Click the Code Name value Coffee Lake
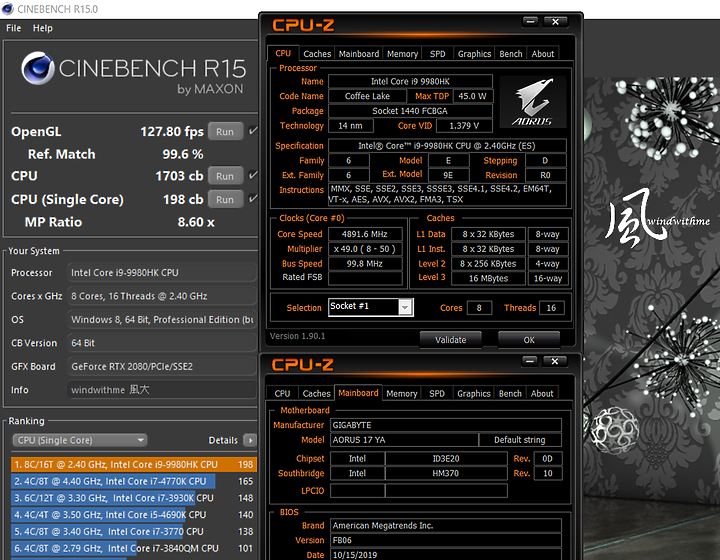Viewport: 720px width, 560px height. [x=367, y=96]
